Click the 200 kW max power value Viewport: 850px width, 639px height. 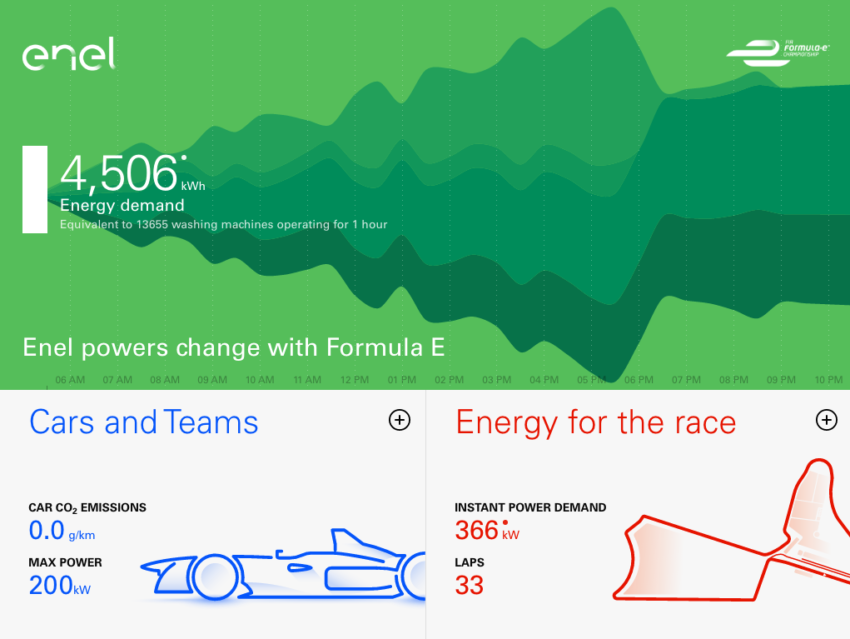click(60, 585)
